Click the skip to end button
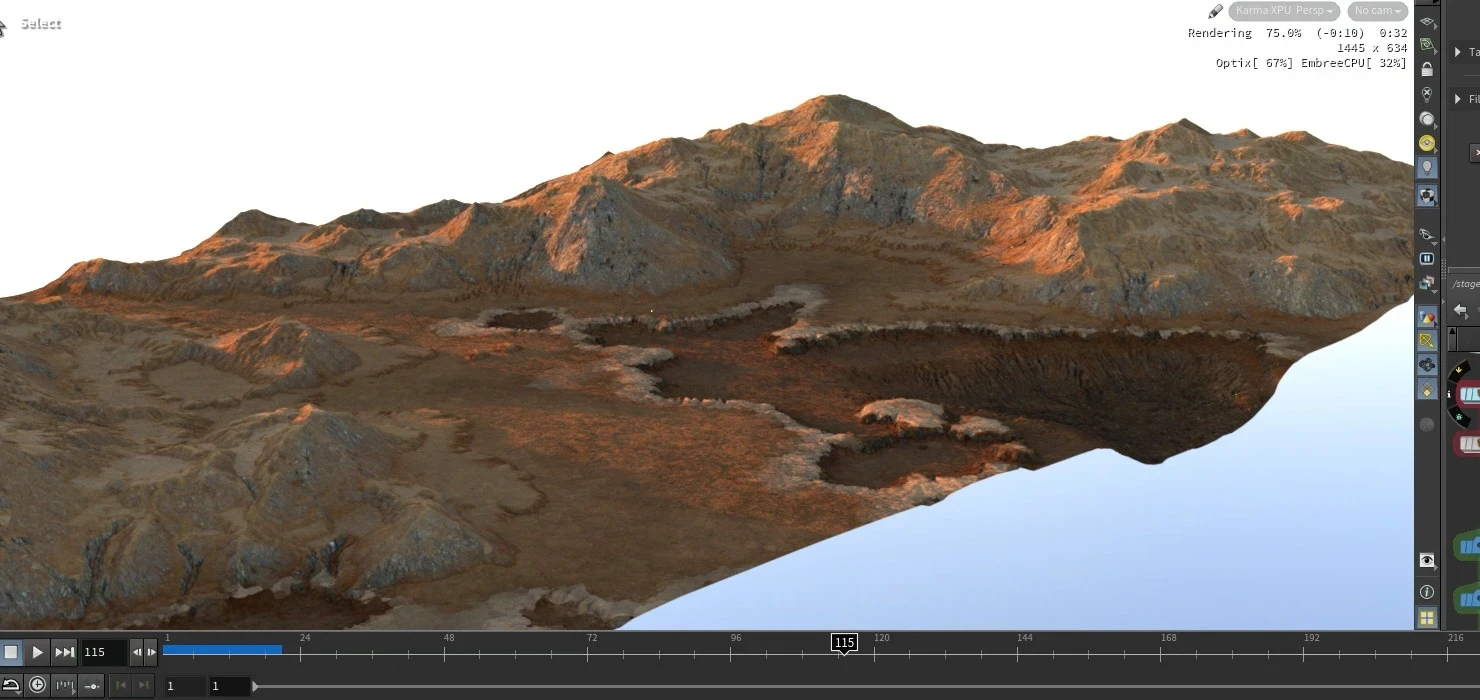The height and width of the screenshot is (700, 1480). [64, 652]
